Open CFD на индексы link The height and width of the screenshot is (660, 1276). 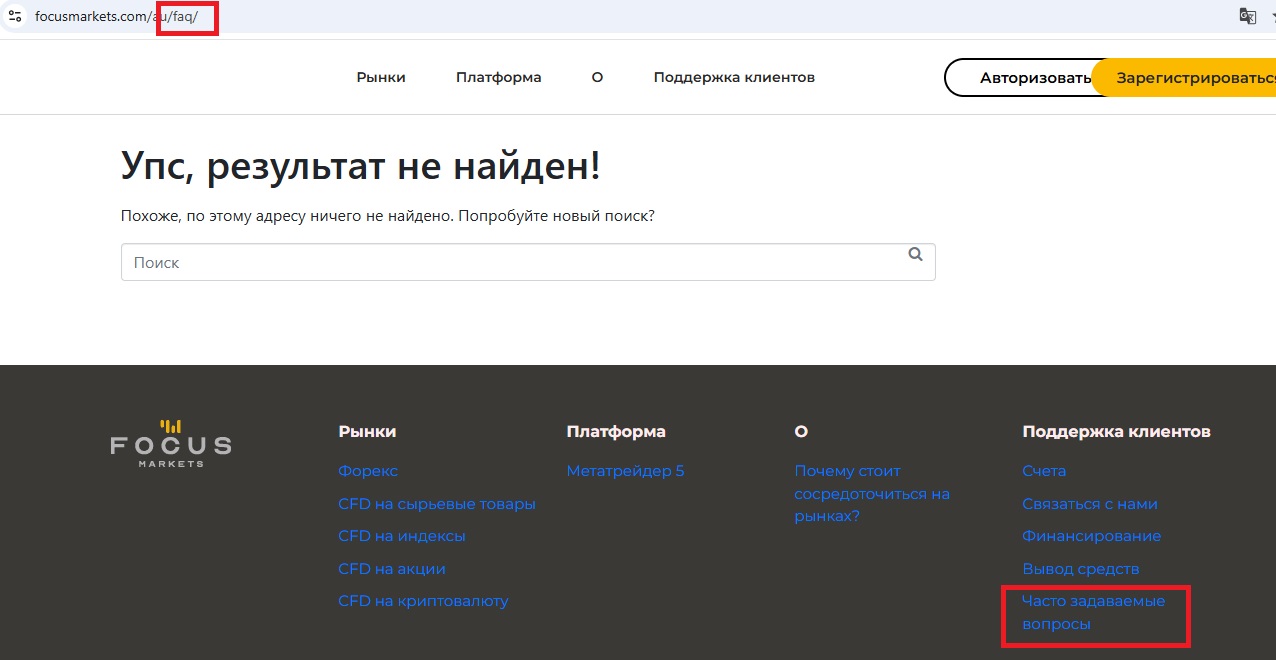(x=402, y=536)
